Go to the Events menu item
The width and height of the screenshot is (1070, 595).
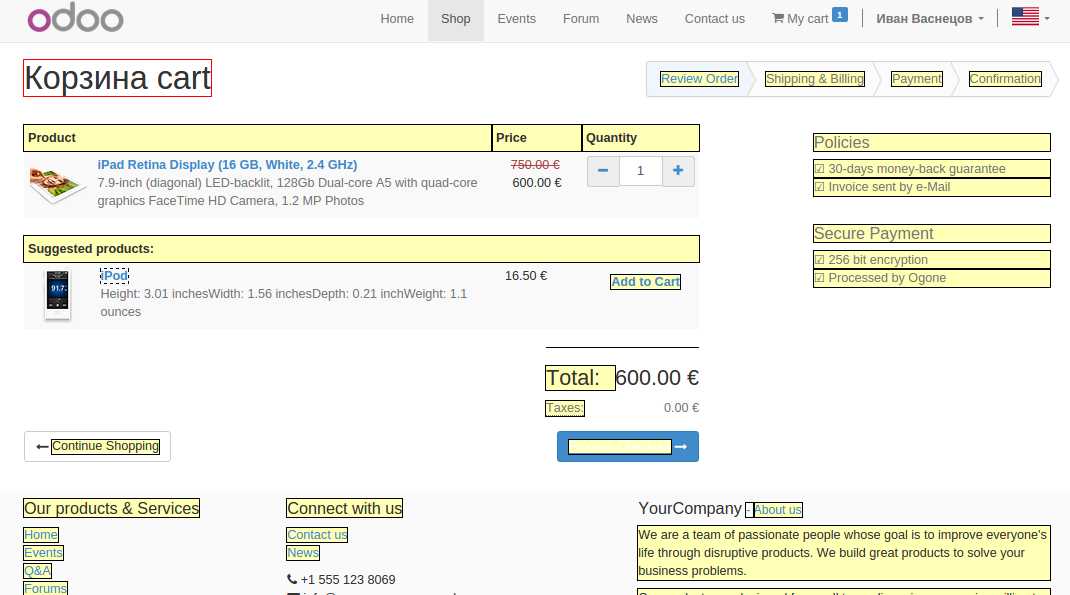click(516, 19)
